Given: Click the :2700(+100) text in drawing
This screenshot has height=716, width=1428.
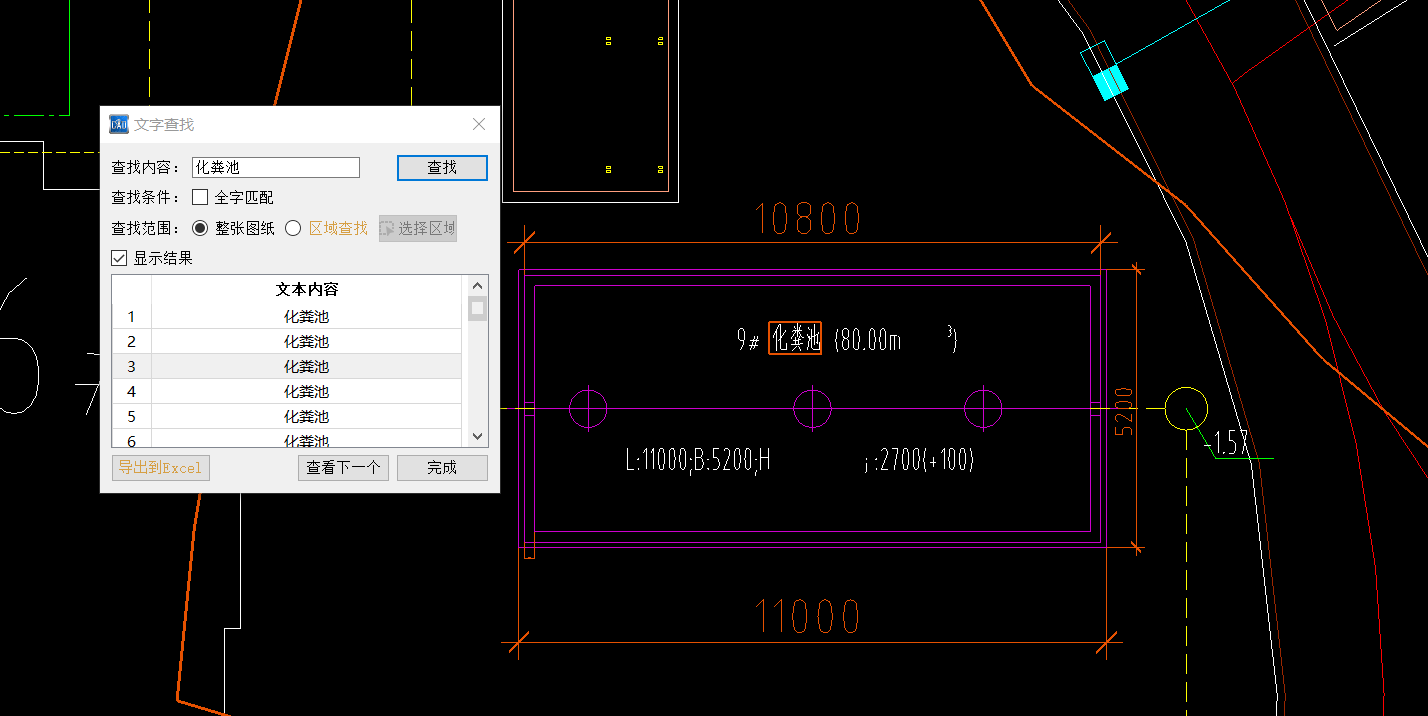Looking at the screenshot, I should [919, 461].
